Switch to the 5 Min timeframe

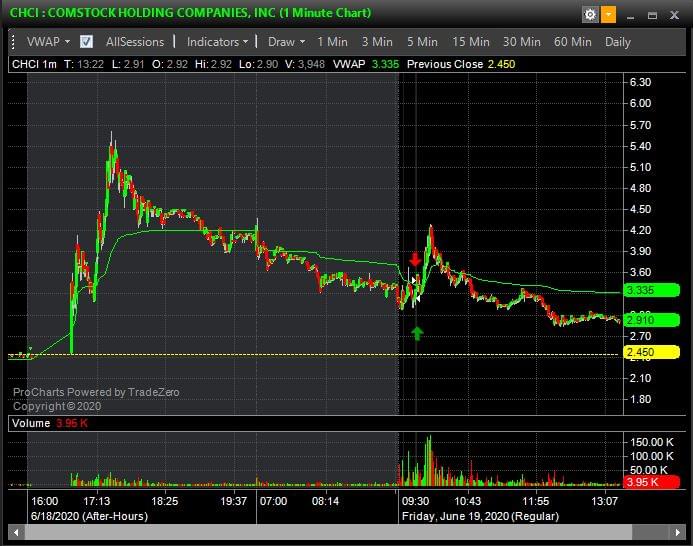pos(422,42)
